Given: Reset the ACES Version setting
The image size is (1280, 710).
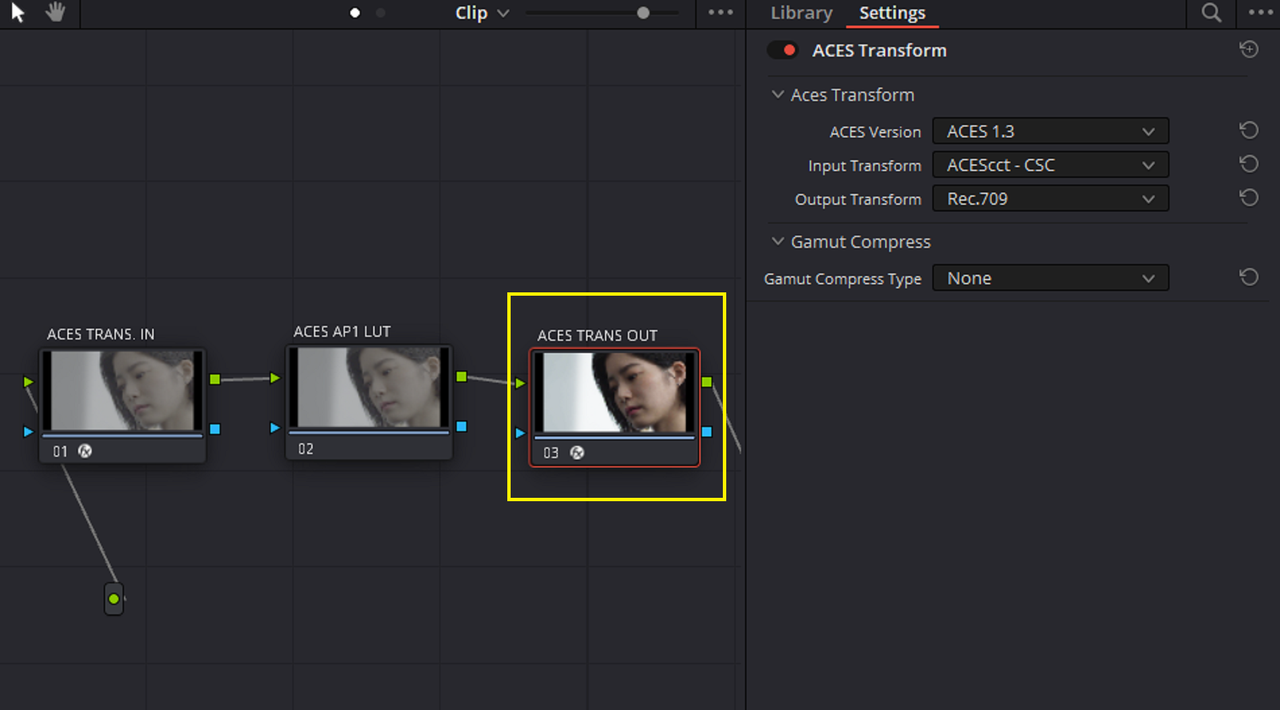Looking at the screenshot, I should tap(1248, 131).
